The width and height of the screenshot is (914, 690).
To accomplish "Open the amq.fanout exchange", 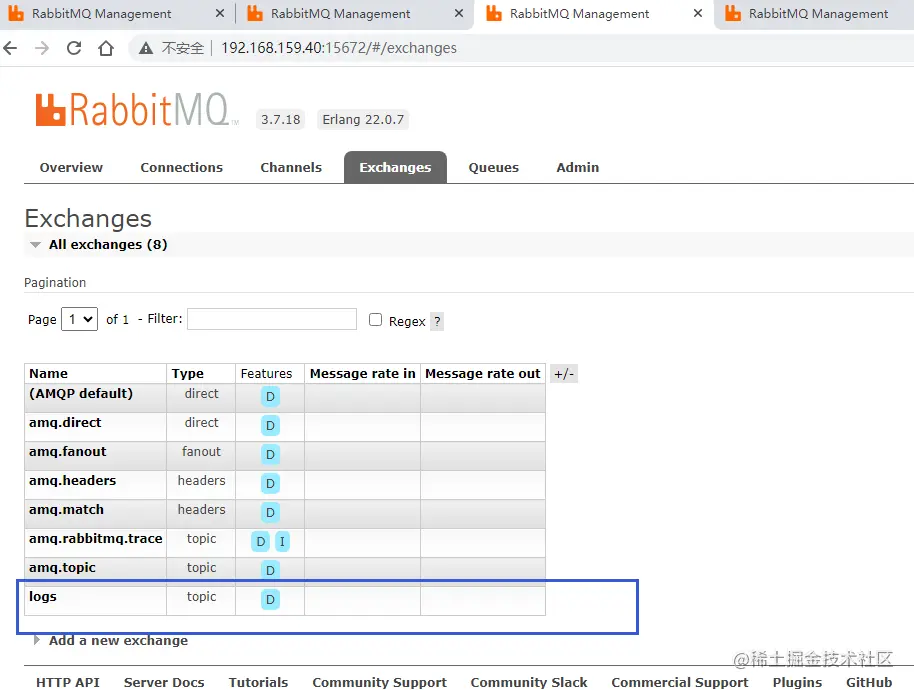I will coord(68,452).
